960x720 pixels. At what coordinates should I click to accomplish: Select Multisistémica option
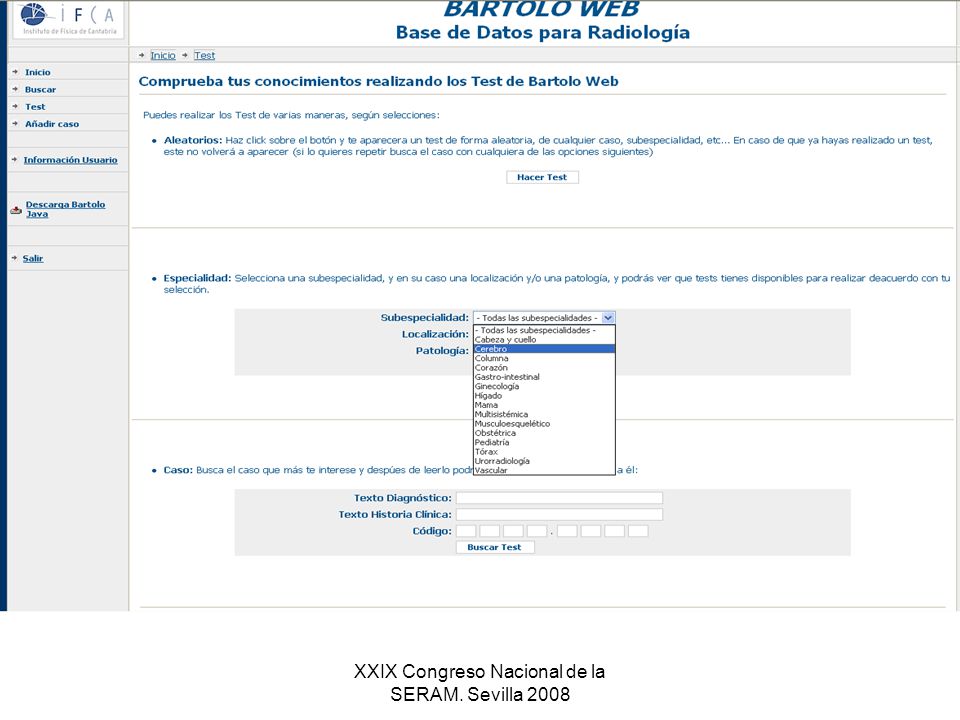(x=544, y=414)
